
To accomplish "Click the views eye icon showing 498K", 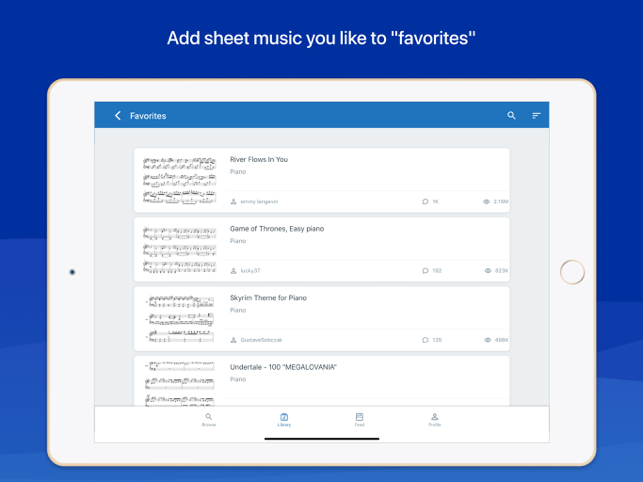I will coord(488,340).
